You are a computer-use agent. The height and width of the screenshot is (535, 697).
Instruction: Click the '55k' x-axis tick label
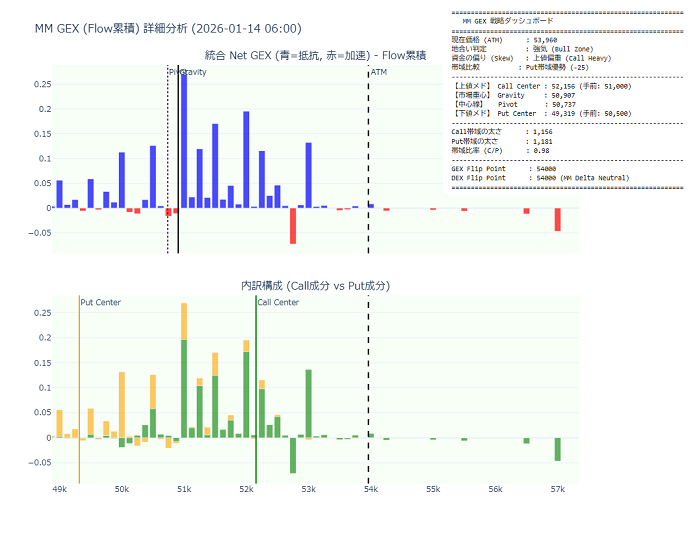click(433, 489)
